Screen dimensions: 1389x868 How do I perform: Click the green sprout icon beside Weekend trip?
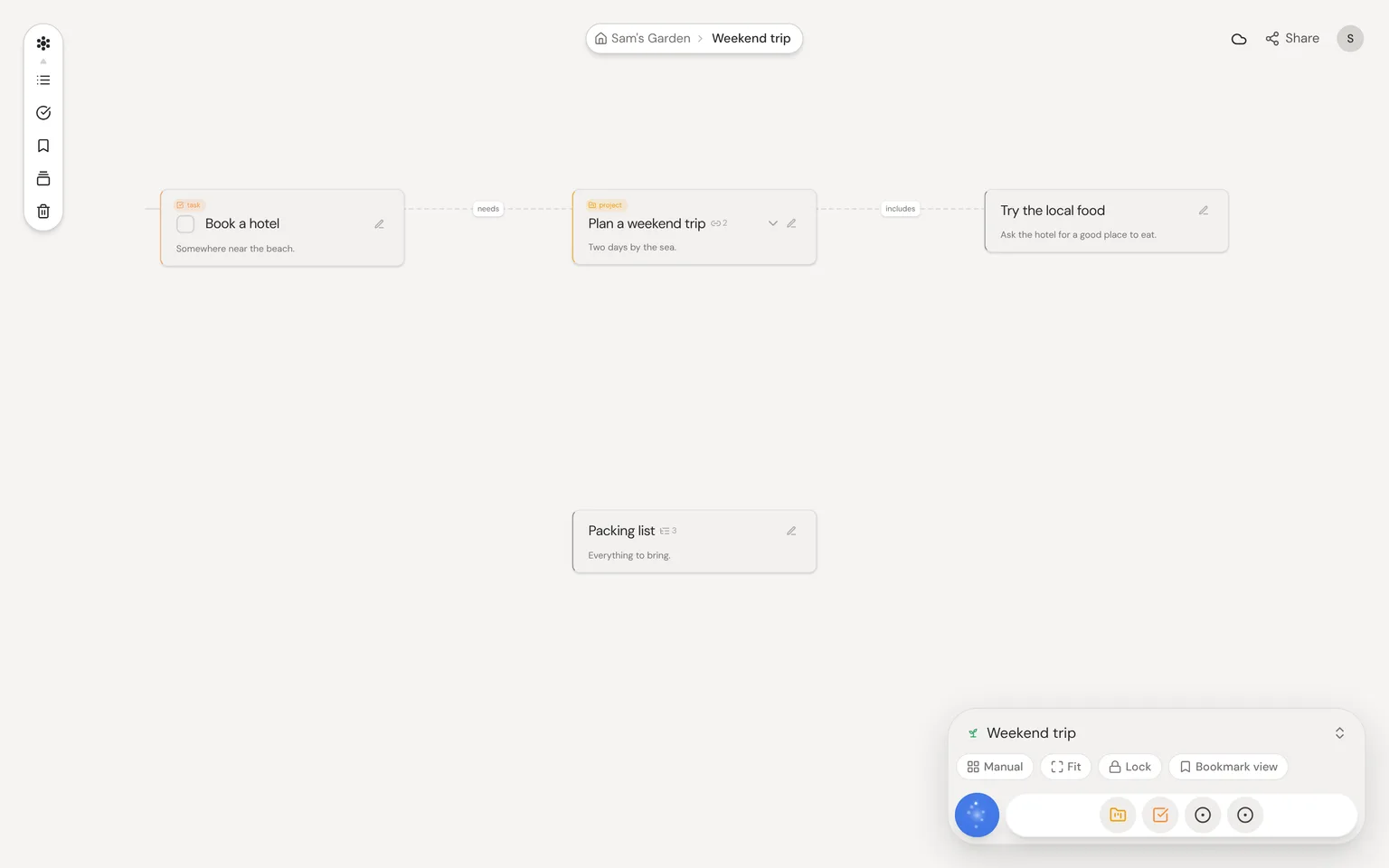coord(973,733)
